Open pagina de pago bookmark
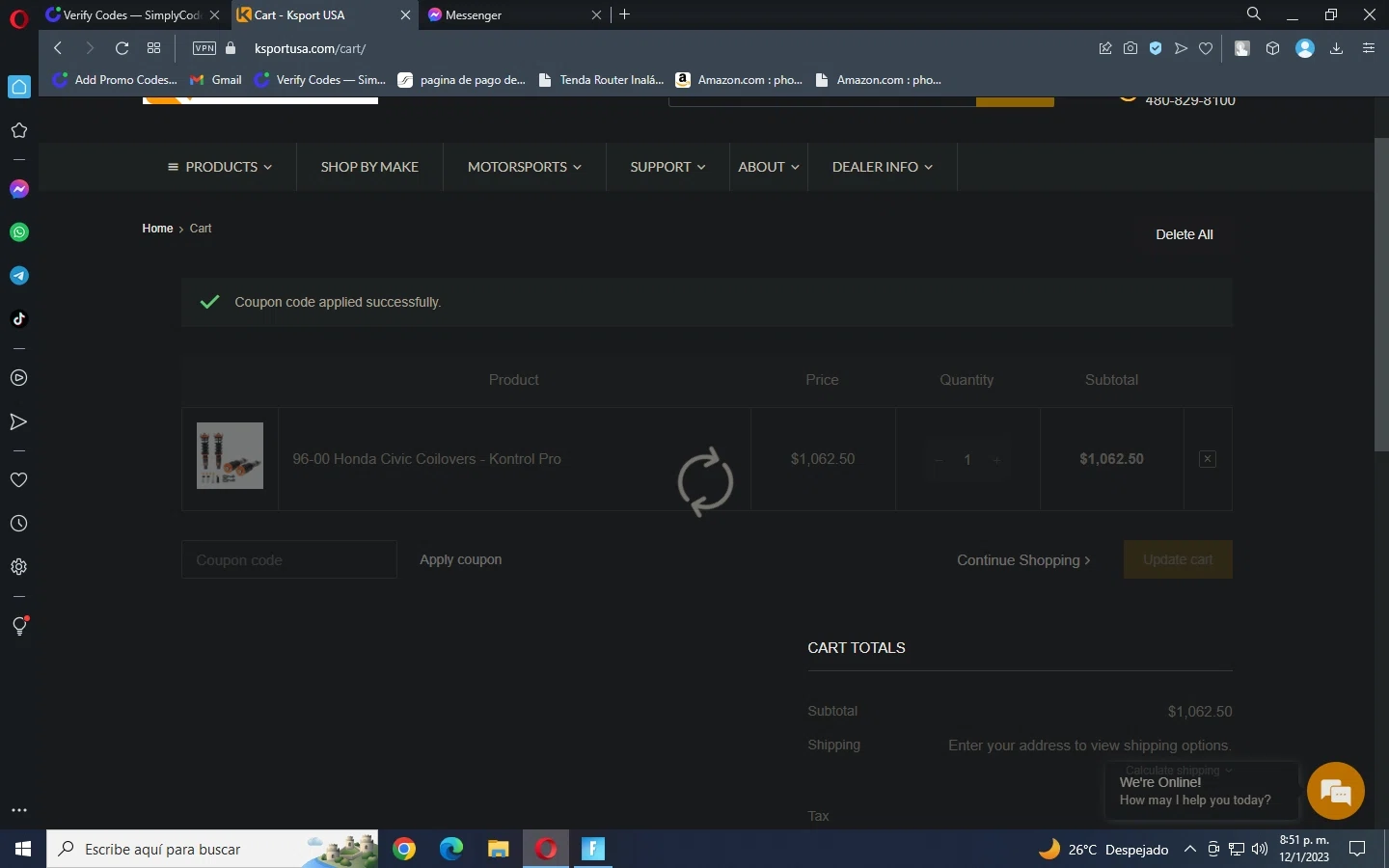Screen dimensions: 1389x868 [x=462, y=80]
